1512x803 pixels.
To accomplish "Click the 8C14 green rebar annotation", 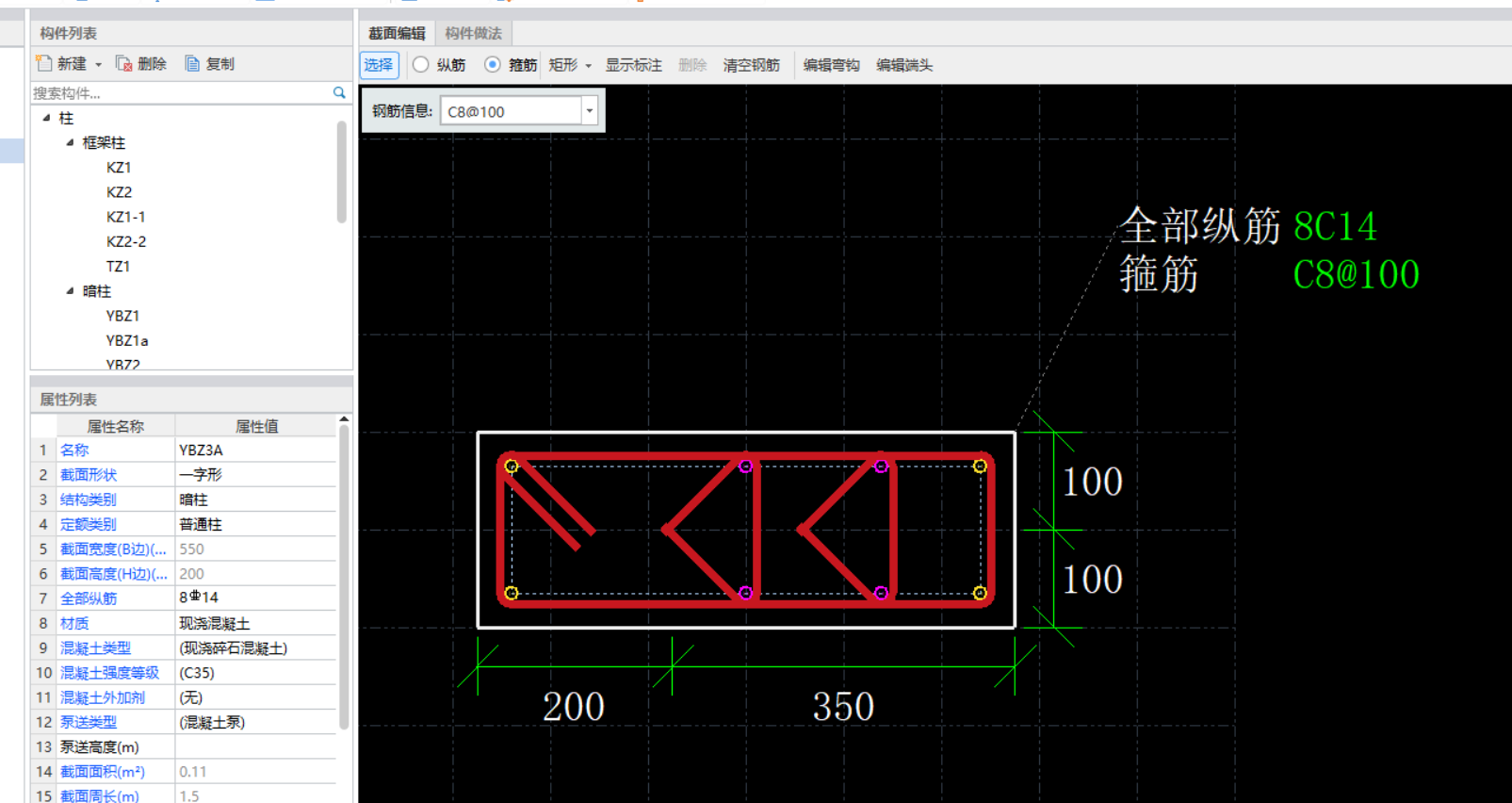I will (1335, 227).
